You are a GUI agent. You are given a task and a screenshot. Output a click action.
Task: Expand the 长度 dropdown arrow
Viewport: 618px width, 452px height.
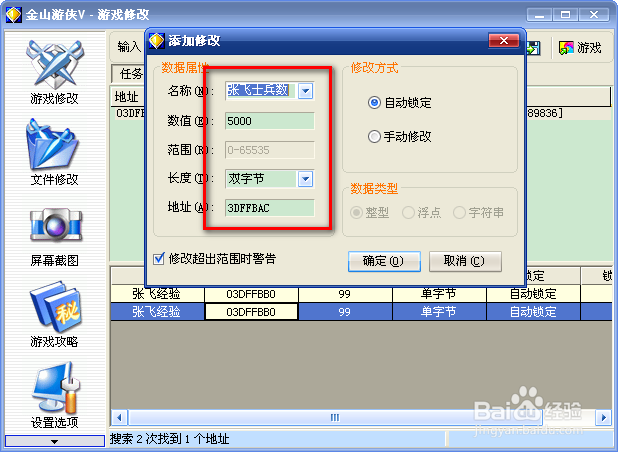pyautogui.click(x=305, y=179)
